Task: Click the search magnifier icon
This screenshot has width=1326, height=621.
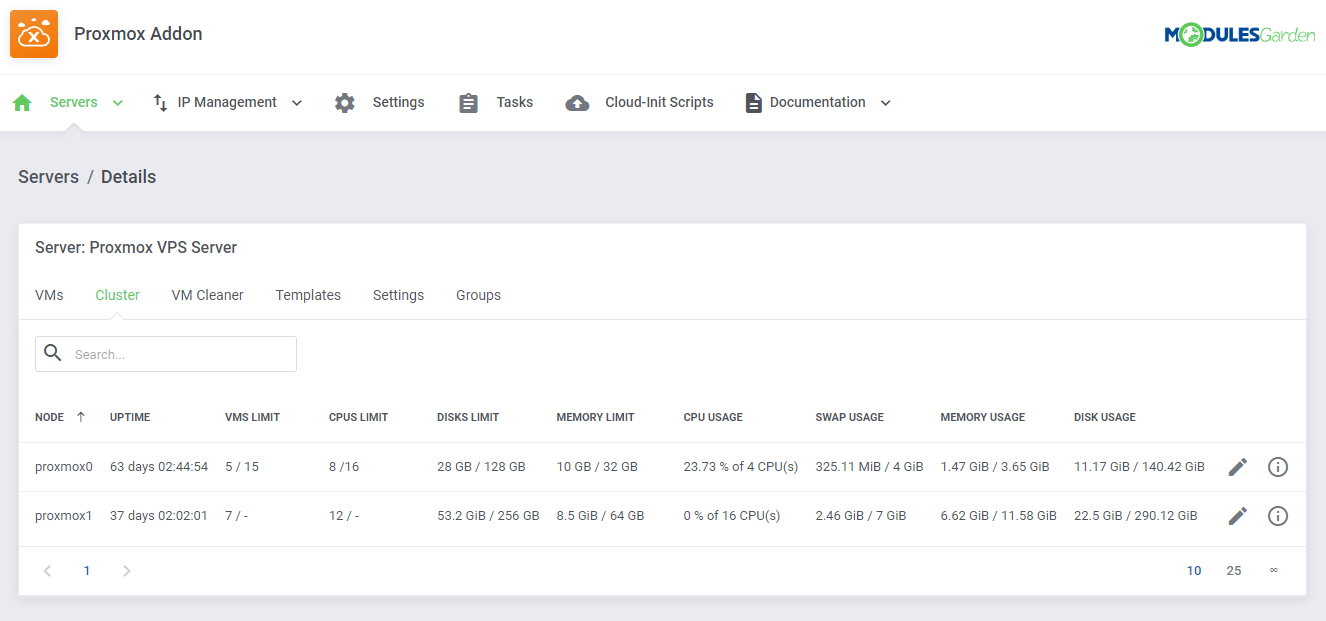Action: point(53,353)
